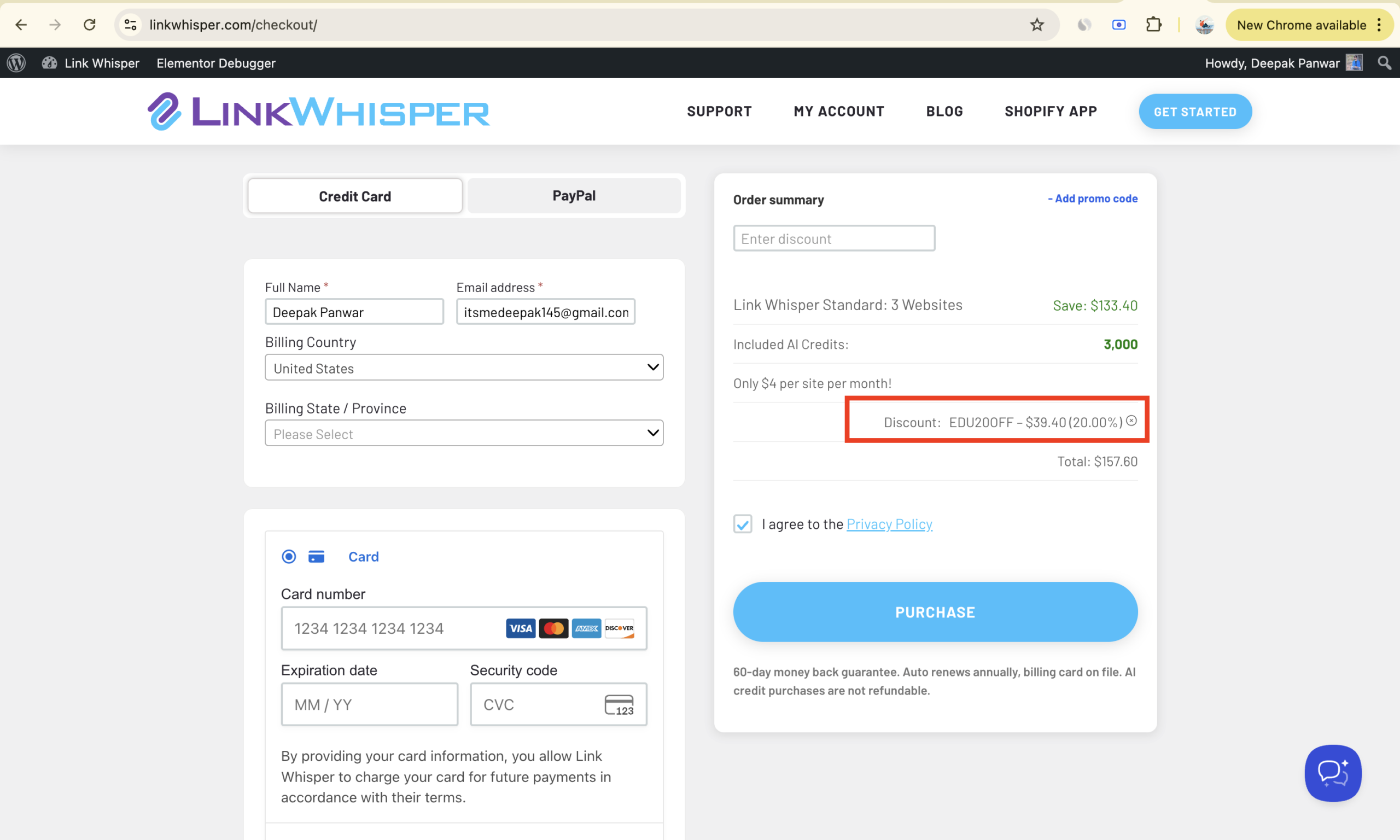The height and width of the screenshot is (840, 1400).
Task: Click the grey circular extension icon
Action: click(1084, 25)
